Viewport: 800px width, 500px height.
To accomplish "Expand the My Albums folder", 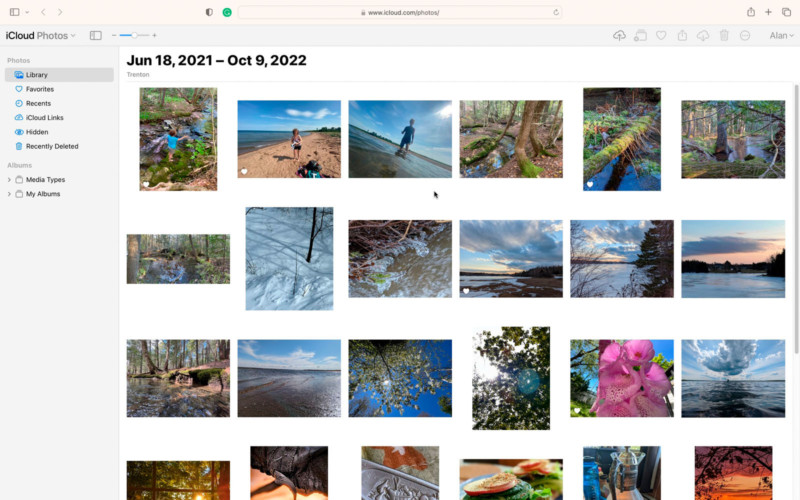I will point(9,194).
